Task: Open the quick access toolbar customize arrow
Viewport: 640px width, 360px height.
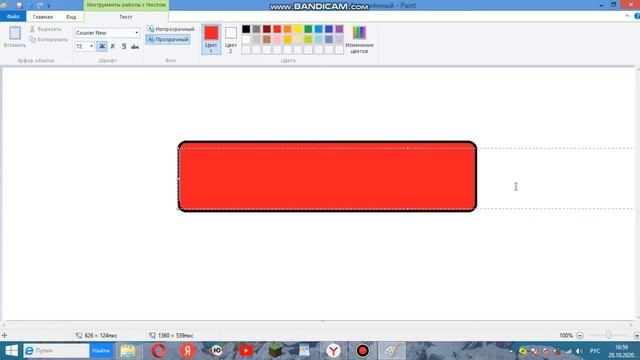Action: (49, 6)
